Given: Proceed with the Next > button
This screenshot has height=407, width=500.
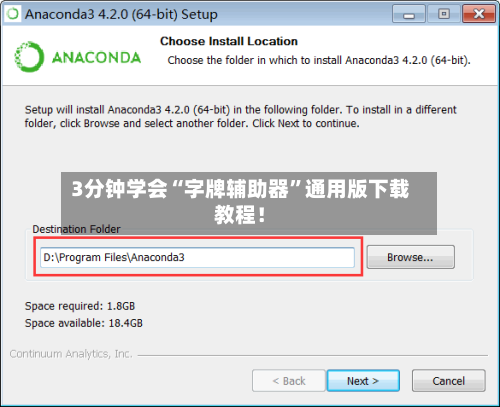Looking at the screenshot, I should 363,381.
